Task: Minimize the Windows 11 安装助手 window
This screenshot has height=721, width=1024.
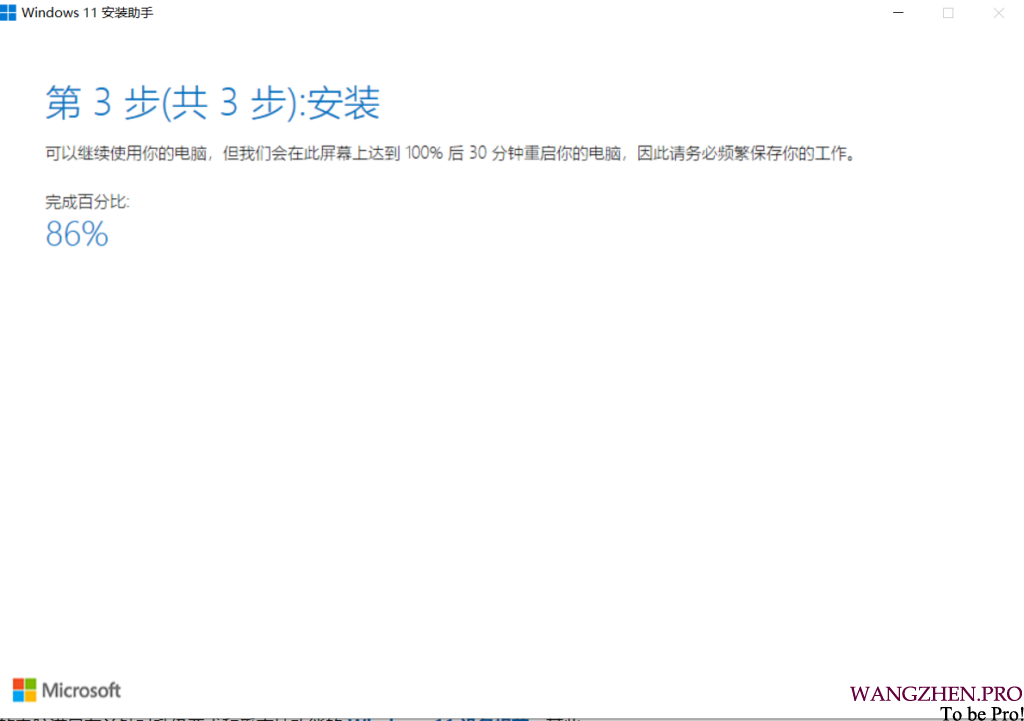Action: pos(897,13)
